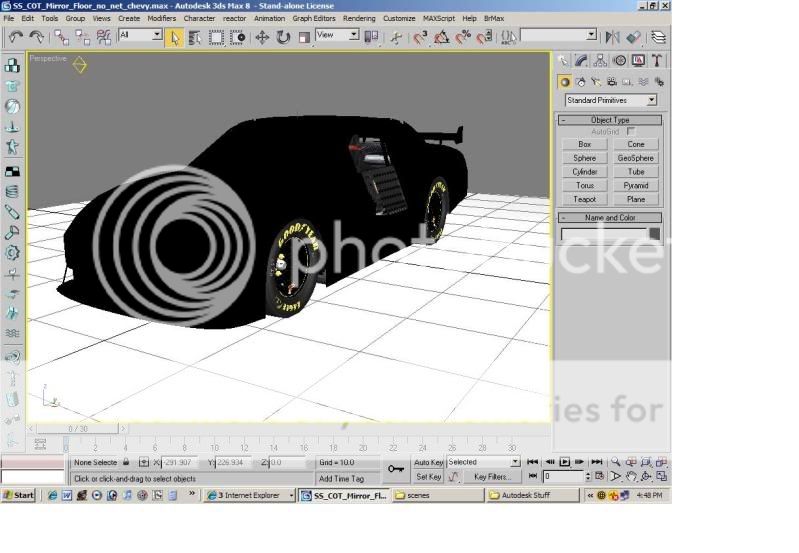This screenshot has width=799, height=553.
Task: Switch to Cameras creation category
Action: point(612,82)
